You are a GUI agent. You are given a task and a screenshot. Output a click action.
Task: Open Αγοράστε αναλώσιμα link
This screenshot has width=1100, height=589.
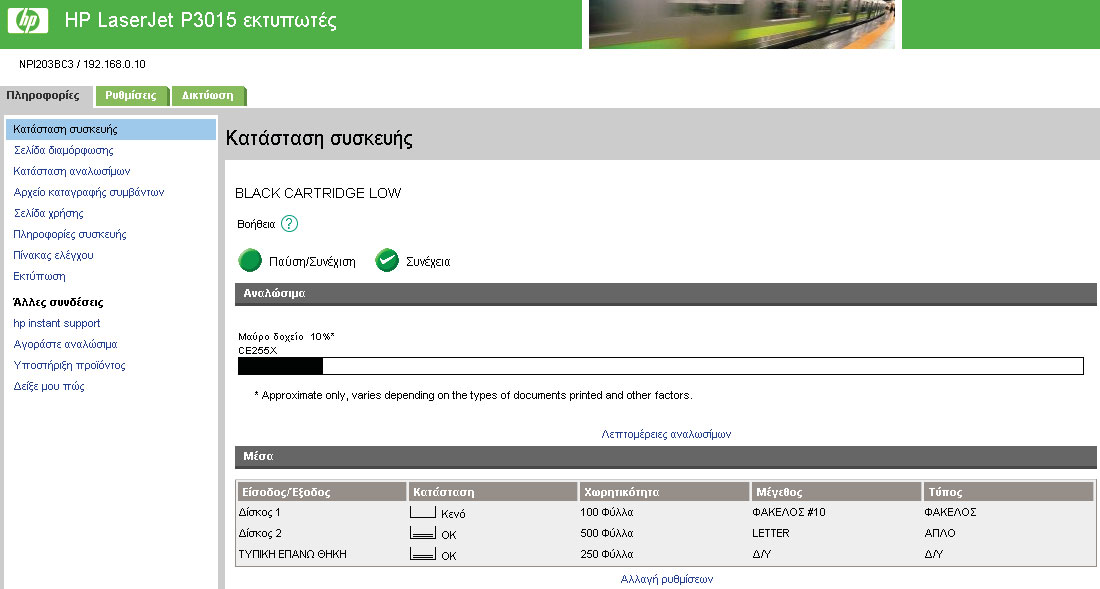(x=65, y=344)
